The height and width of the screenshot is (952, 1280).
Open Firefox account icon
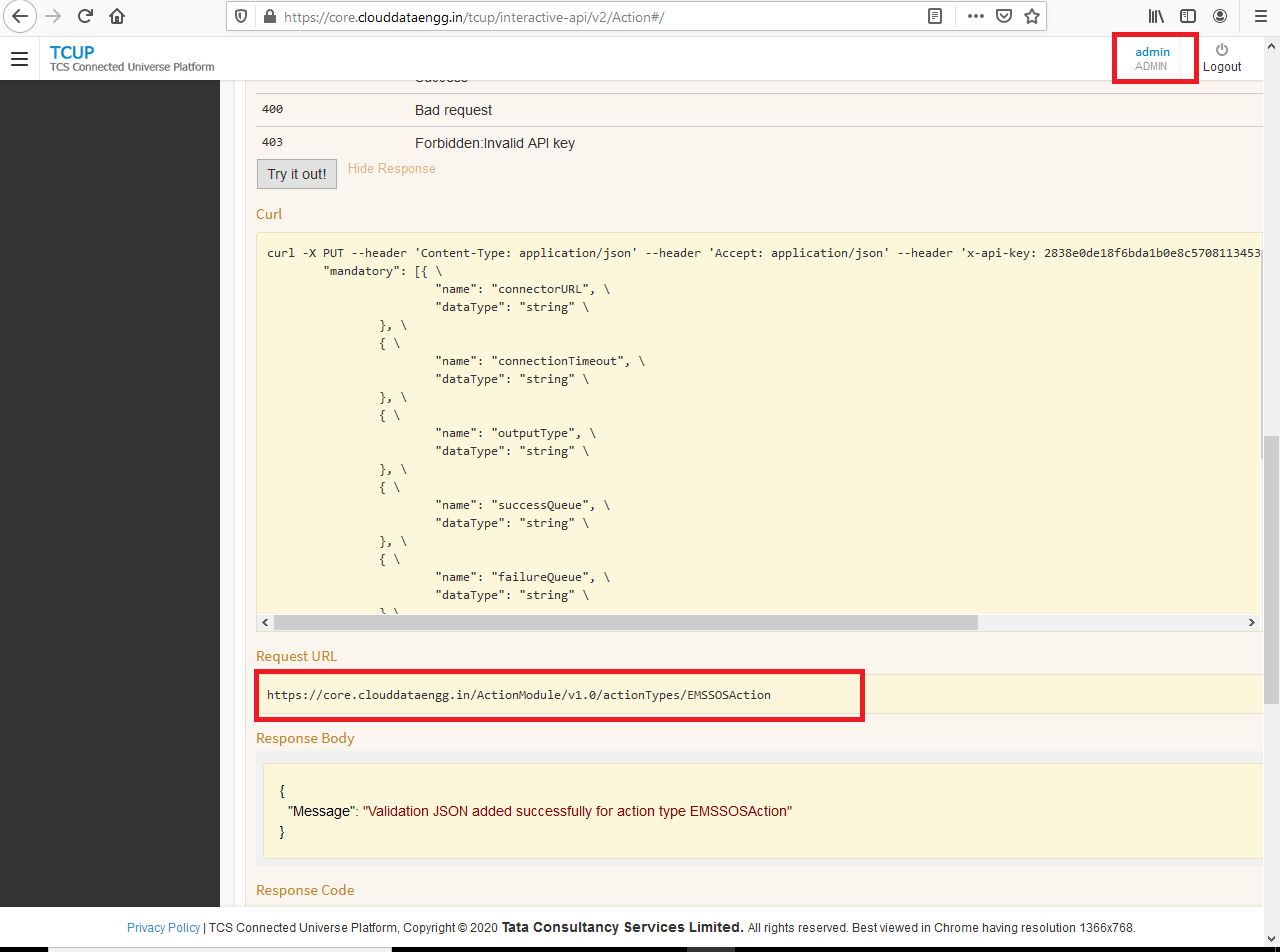tap(1220, 16)
